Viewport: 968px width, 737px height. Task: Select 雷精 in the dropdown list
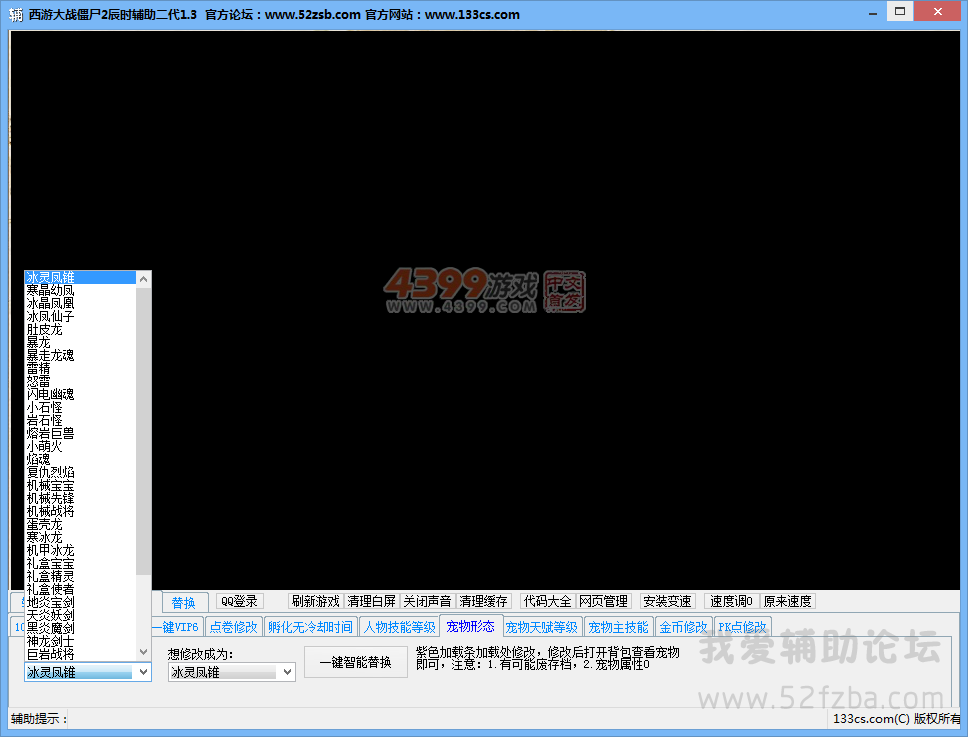[x=80, y=368]
